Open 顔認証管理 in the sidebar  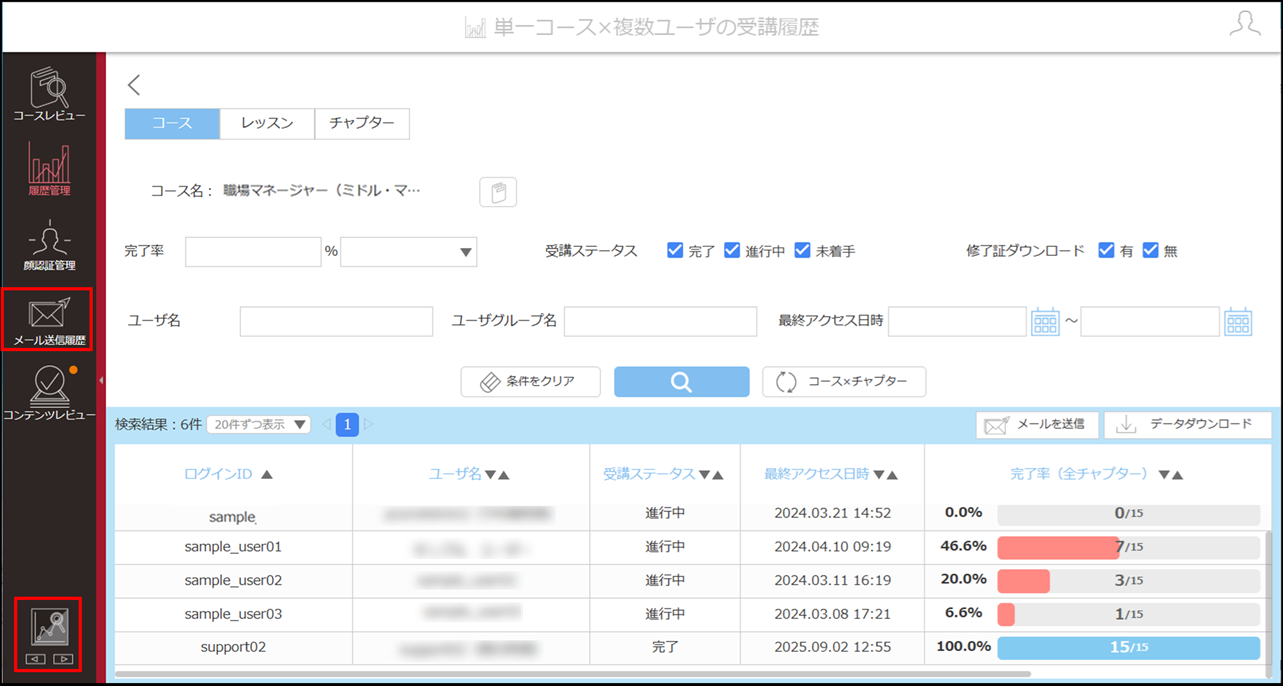point(49,246)
